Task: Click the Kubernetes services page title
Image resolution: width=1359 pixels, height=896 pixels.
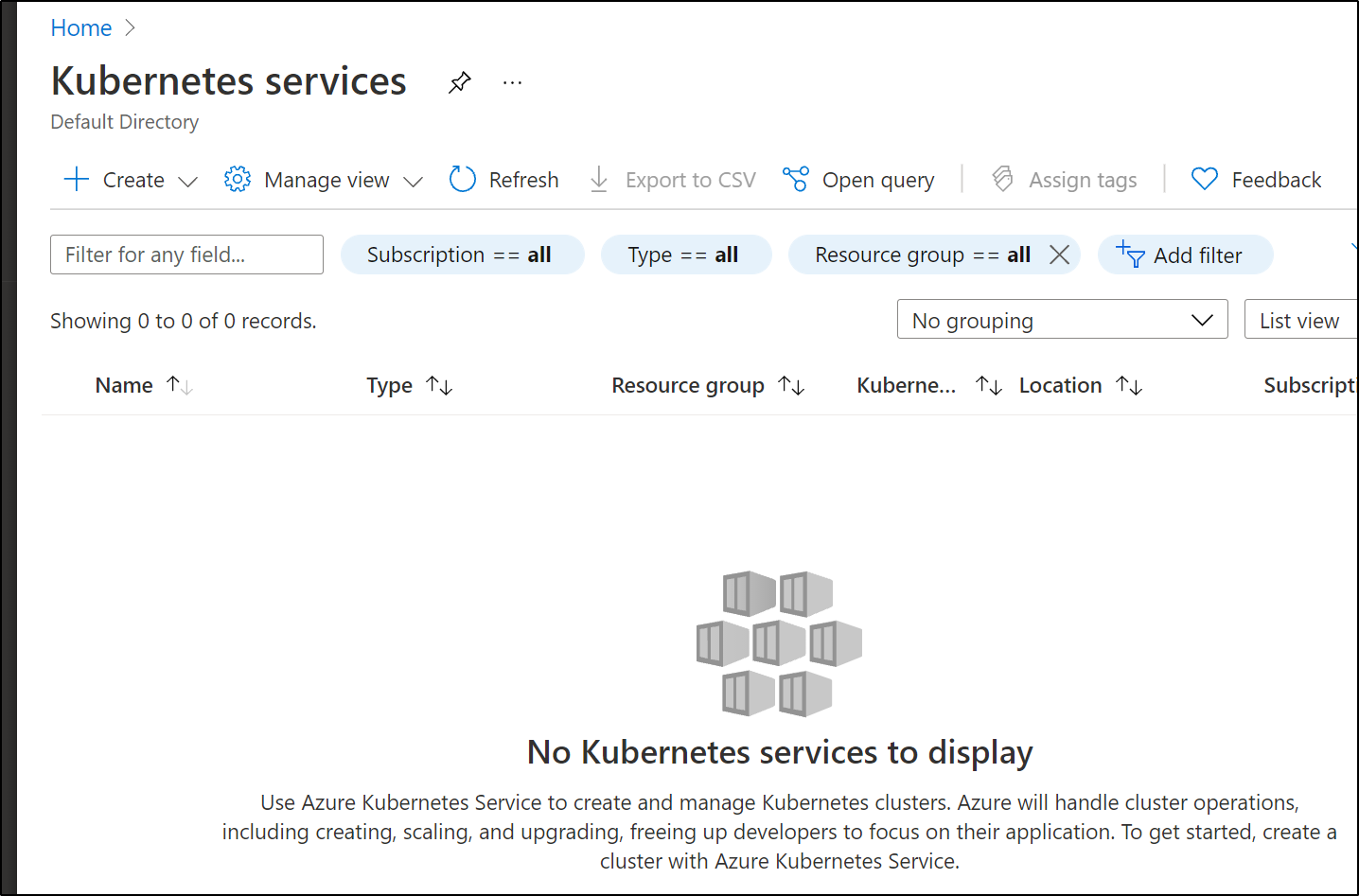Action: [229, 81]
